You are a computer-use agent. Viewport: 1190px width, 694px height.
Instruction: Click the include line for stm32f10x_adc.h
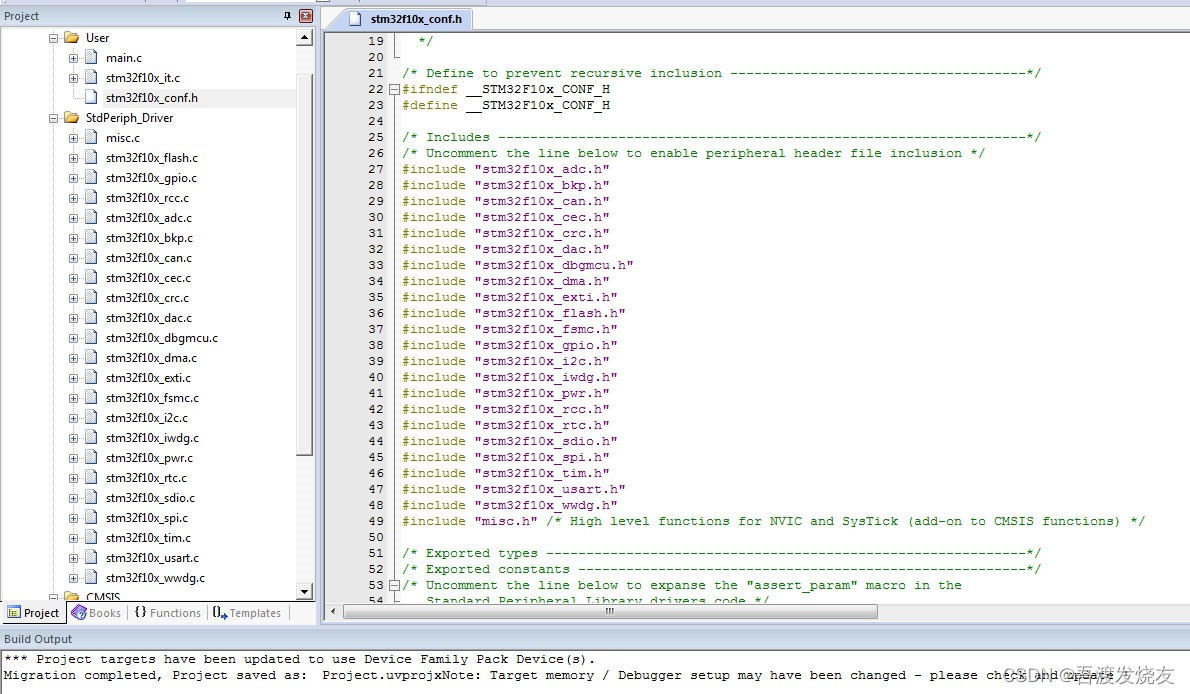coord(505,169)
